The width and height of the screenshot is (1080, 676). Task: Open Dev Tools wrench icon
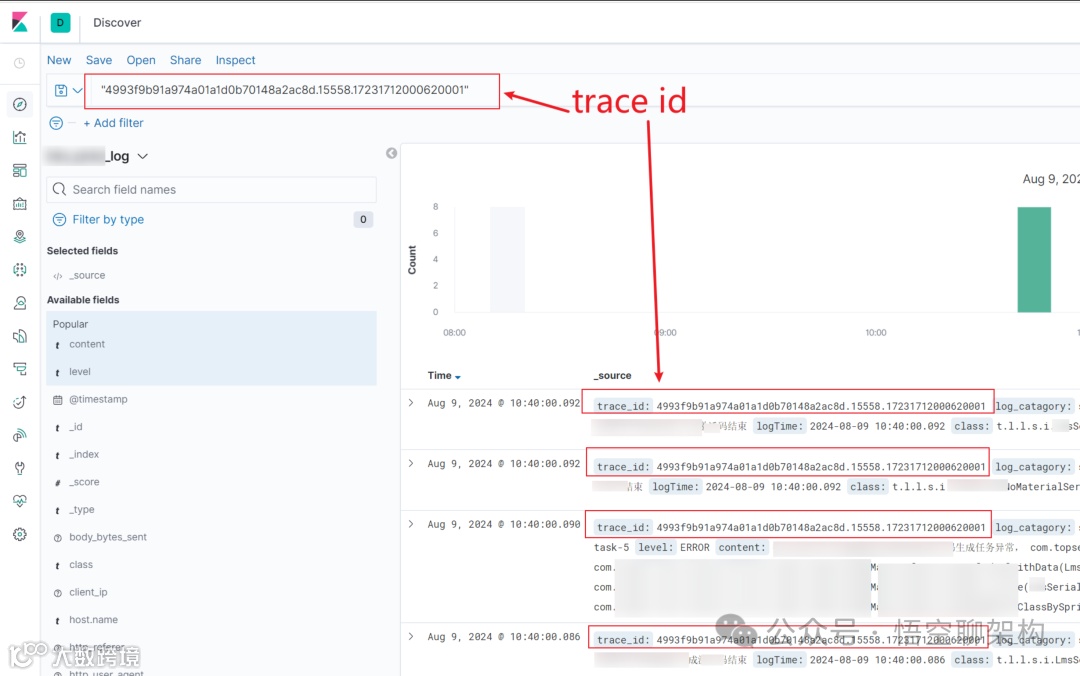coord(19,468)
